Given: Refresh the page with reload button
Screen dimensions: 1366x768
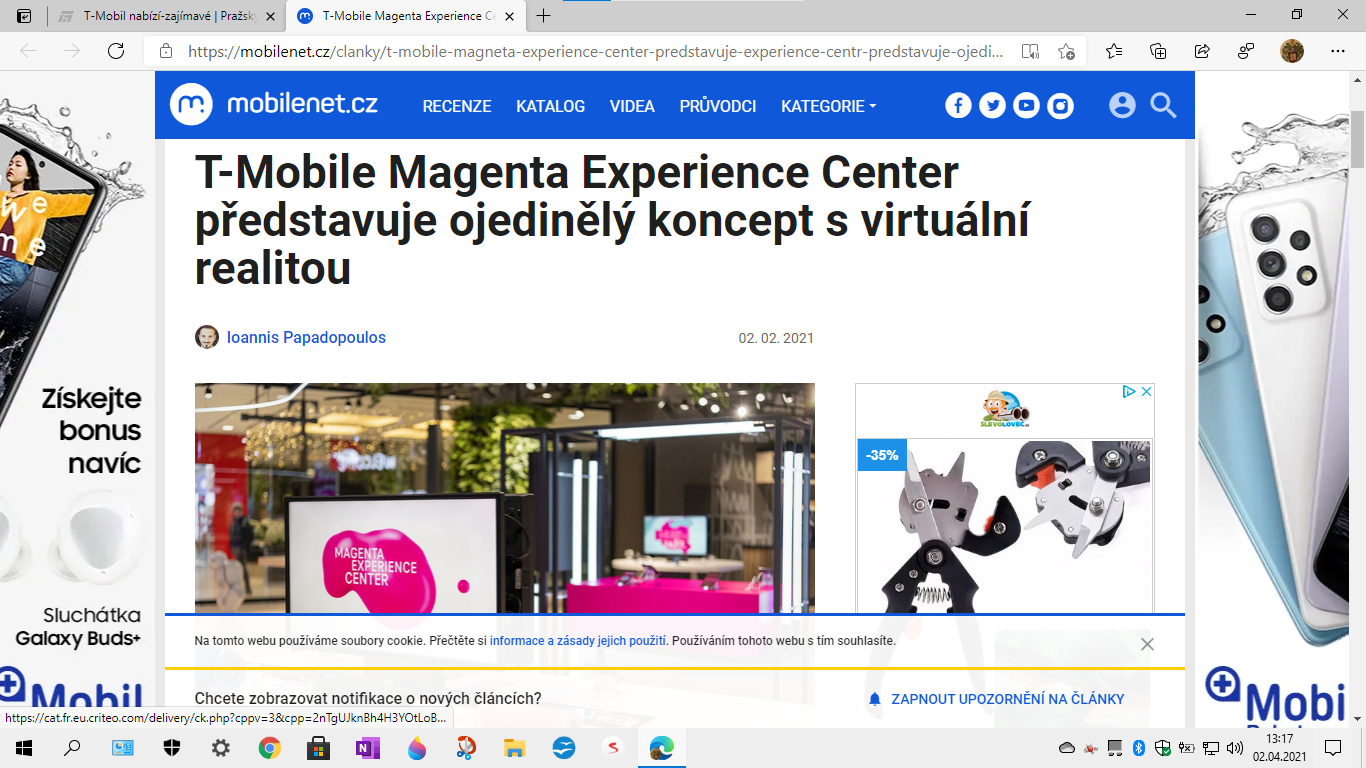Looking at the screenshot, I should click(x=116, y=52).
